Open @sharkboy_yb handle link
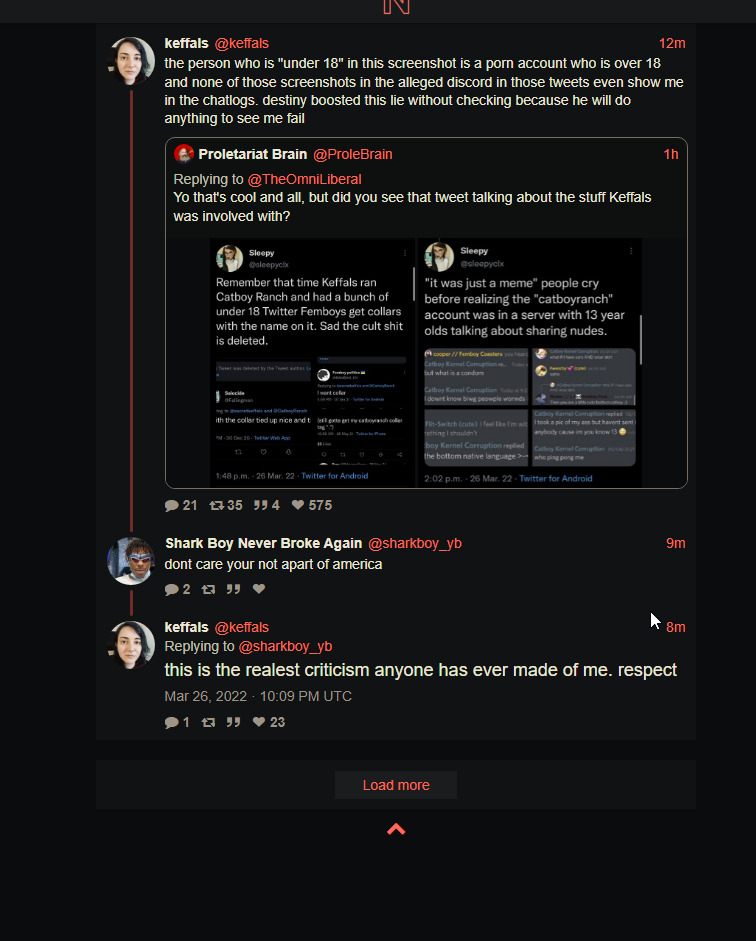This screenshot has width=756, height=941. pyautogui.click(x=415, y=543)
